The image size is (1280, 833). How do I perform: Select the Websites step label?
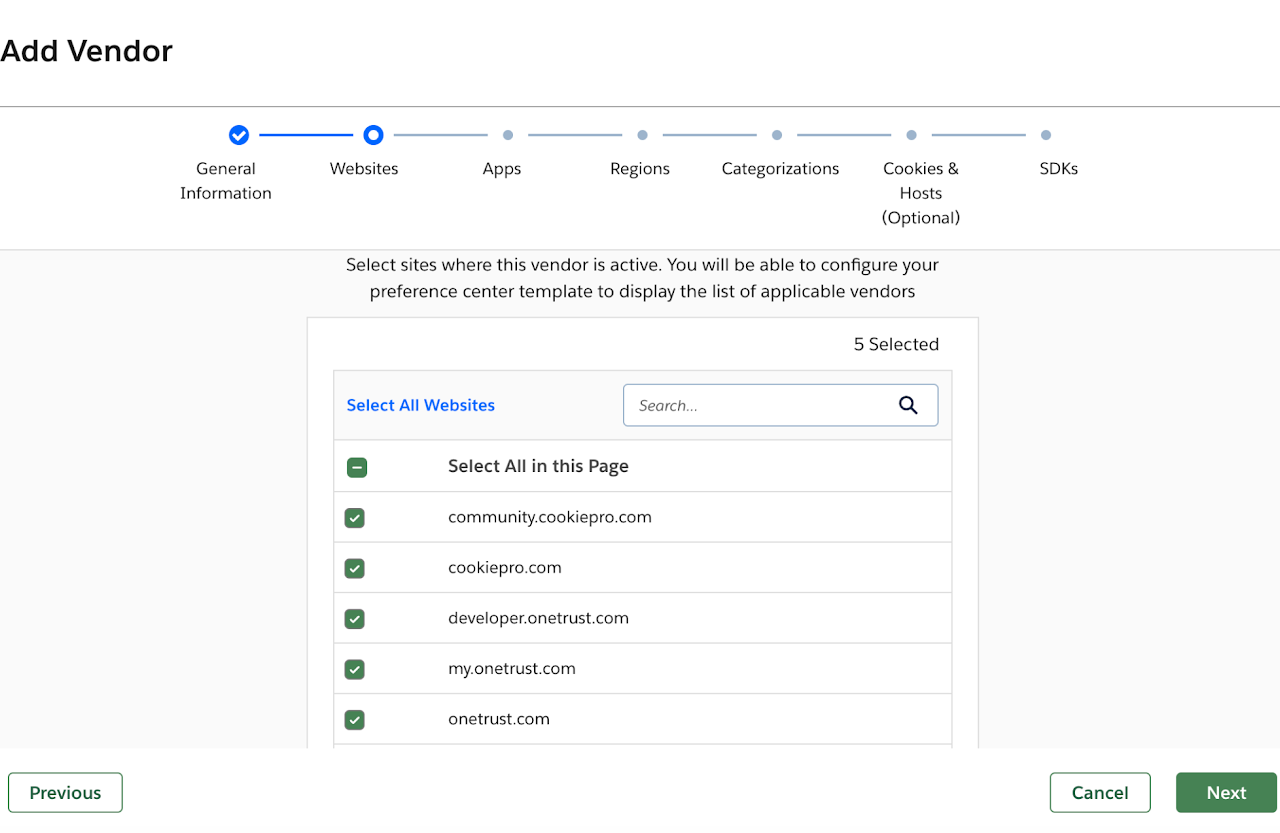tap(364, 169)
